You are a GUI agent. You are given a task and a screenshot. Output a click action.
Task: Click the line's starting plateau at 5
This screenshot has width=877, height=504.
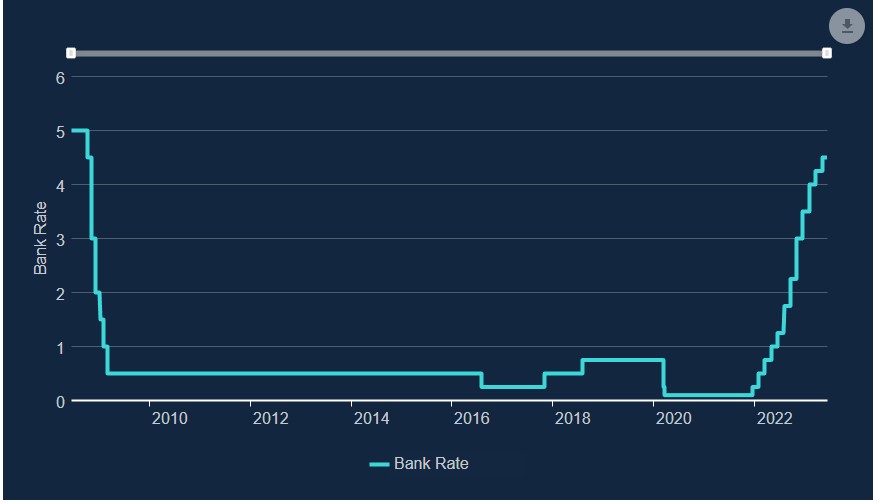tap(79, 131)
